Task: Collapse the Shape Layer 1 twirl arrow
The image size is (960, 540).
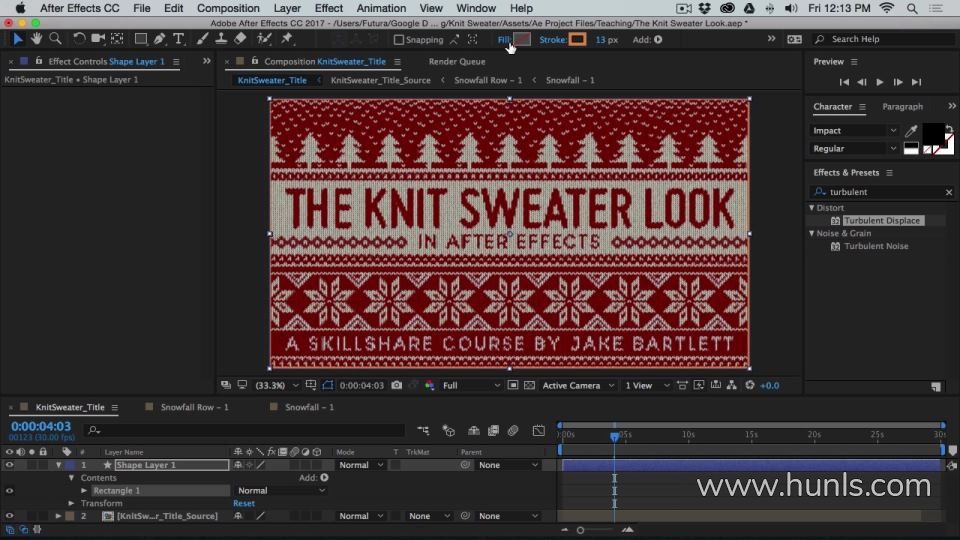Action: [x=59, y=465]
